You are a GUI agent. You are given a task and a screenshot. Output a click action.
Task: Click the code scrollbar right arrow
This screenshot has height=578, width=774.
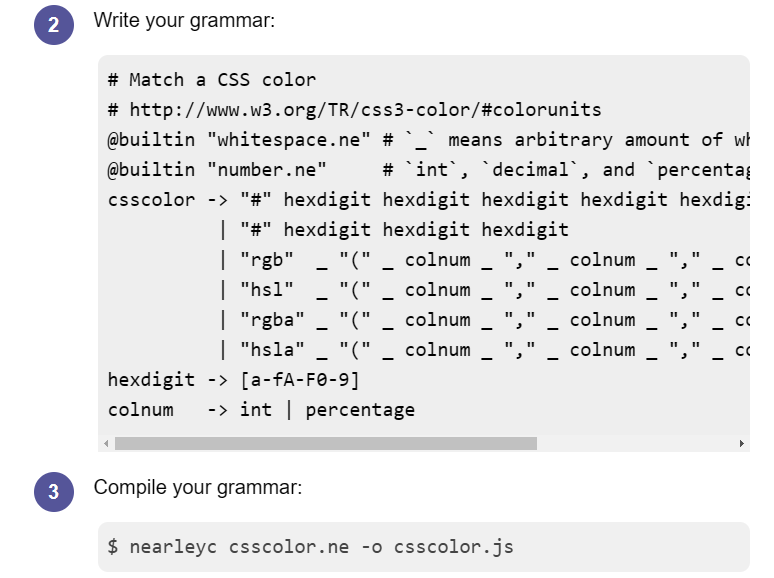[741, 443]
